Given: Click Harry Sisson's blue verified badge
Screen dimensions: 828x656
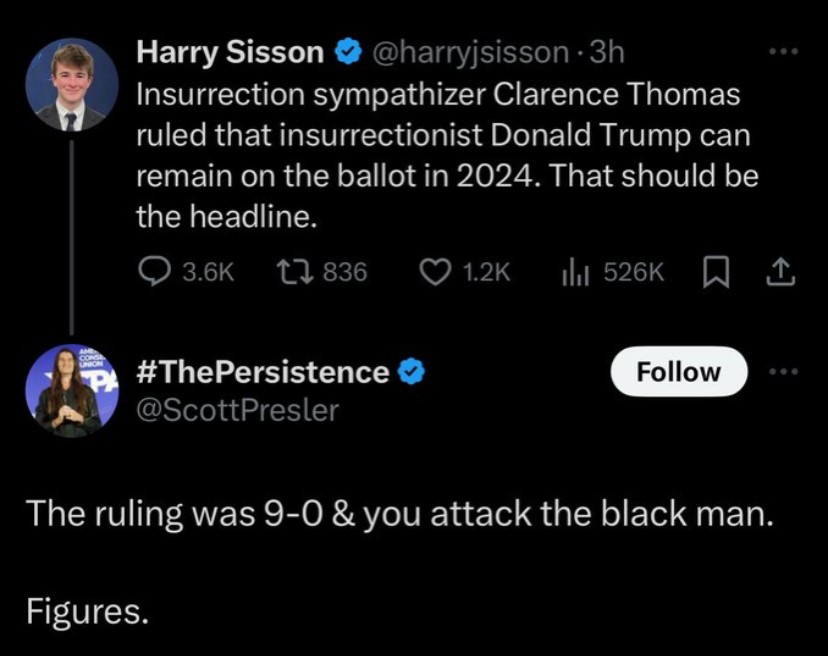Looking at the screenshot, I should point(349,52).
